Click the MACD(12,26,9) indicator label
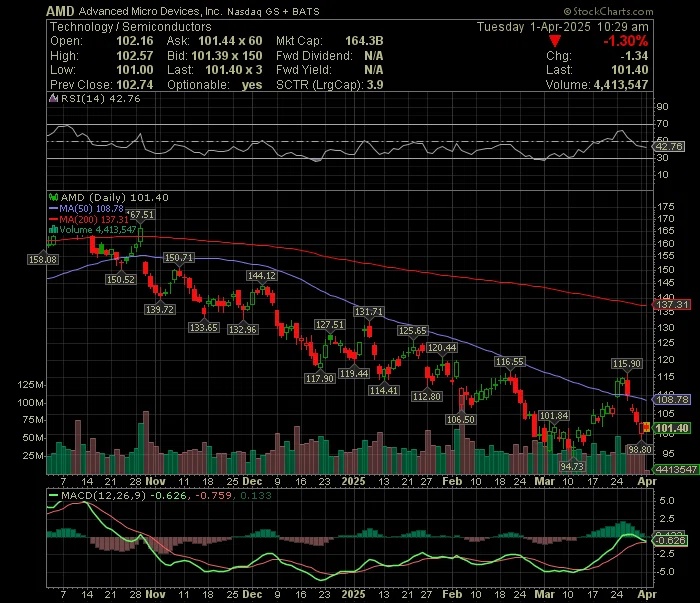 pyautogui.click(x=104, y=495)
